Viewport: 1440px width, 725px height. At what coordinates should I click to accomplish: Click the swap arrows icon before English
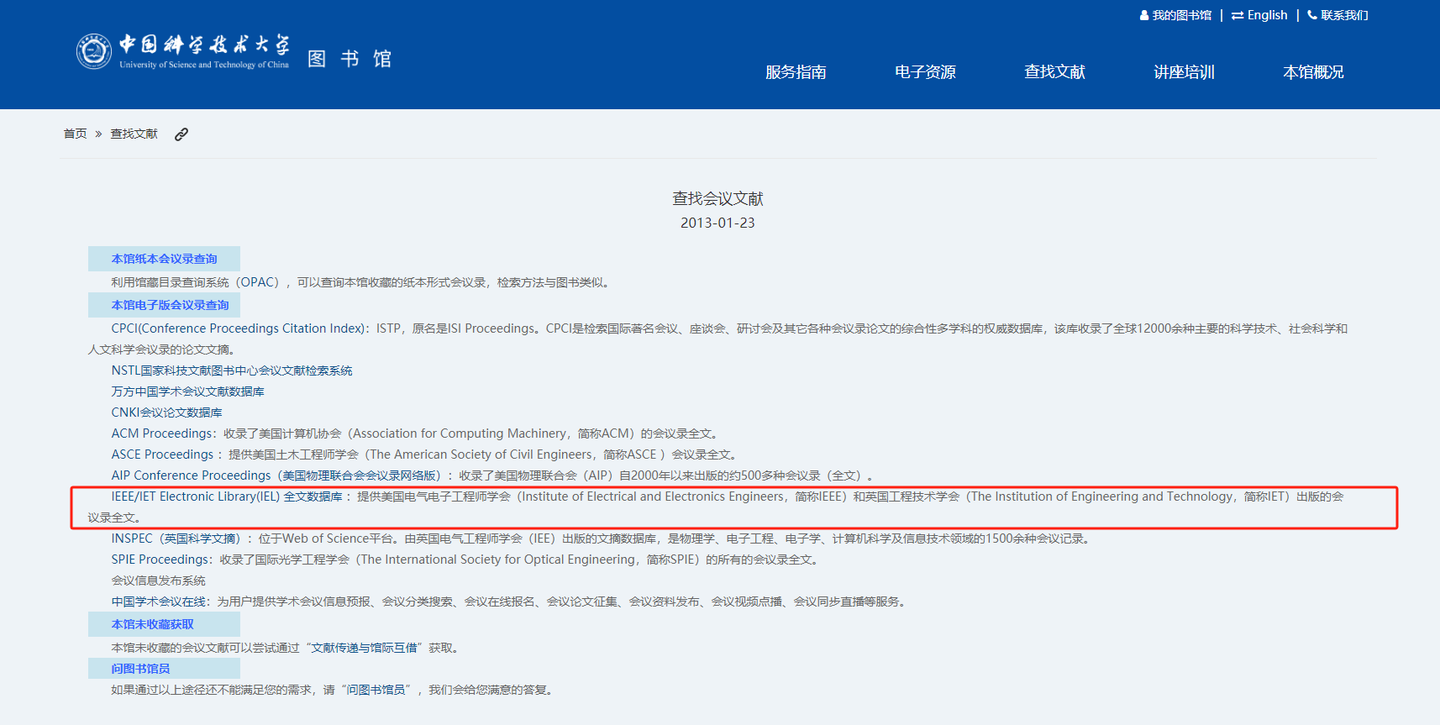(x=1237, y=15)
